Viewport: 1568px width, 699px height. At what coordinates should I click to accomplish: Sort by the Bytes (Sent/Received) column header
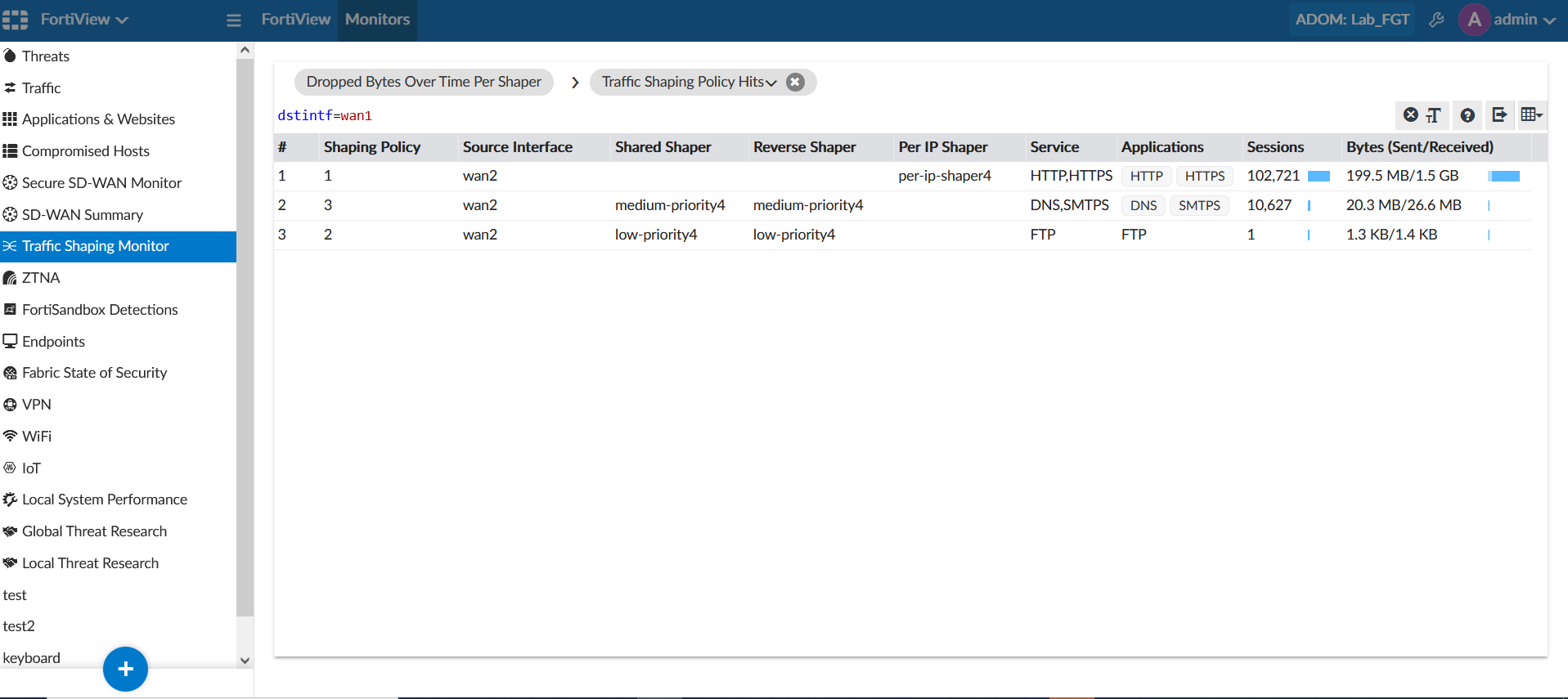point(1420,147)
